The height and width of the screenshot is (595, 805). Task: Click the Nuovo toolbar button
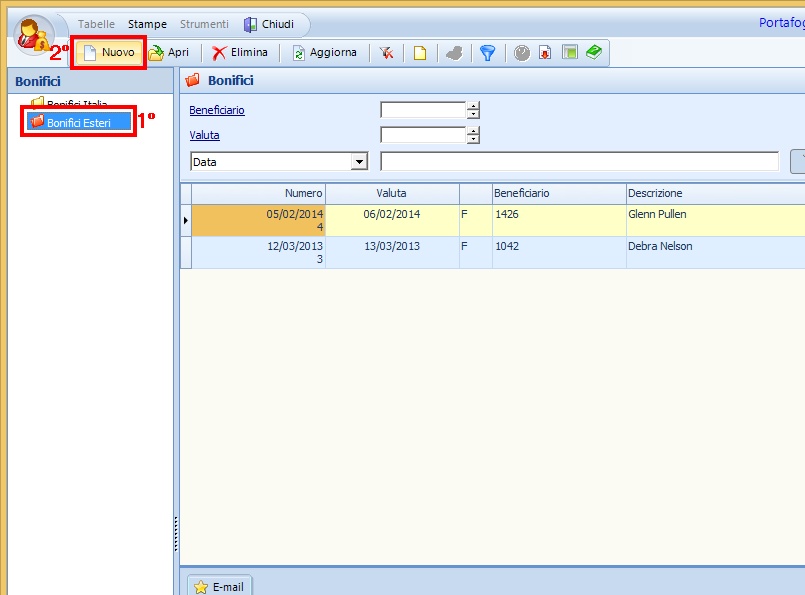pos(109,53)
